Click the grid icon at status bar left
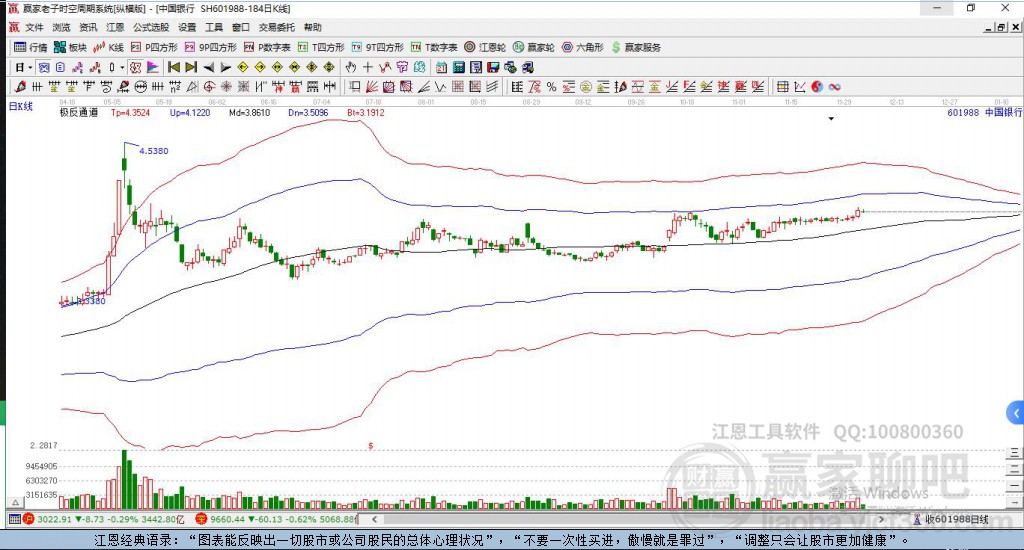Image resolution: width=1024 pixels, height=550 pixels. (x=14, y=519)
